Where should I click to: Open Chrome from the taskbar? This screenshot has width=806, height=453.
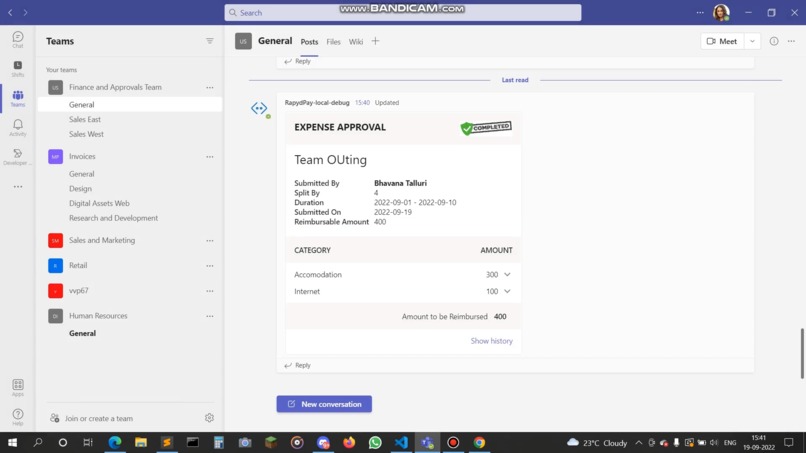coord(479,443)
